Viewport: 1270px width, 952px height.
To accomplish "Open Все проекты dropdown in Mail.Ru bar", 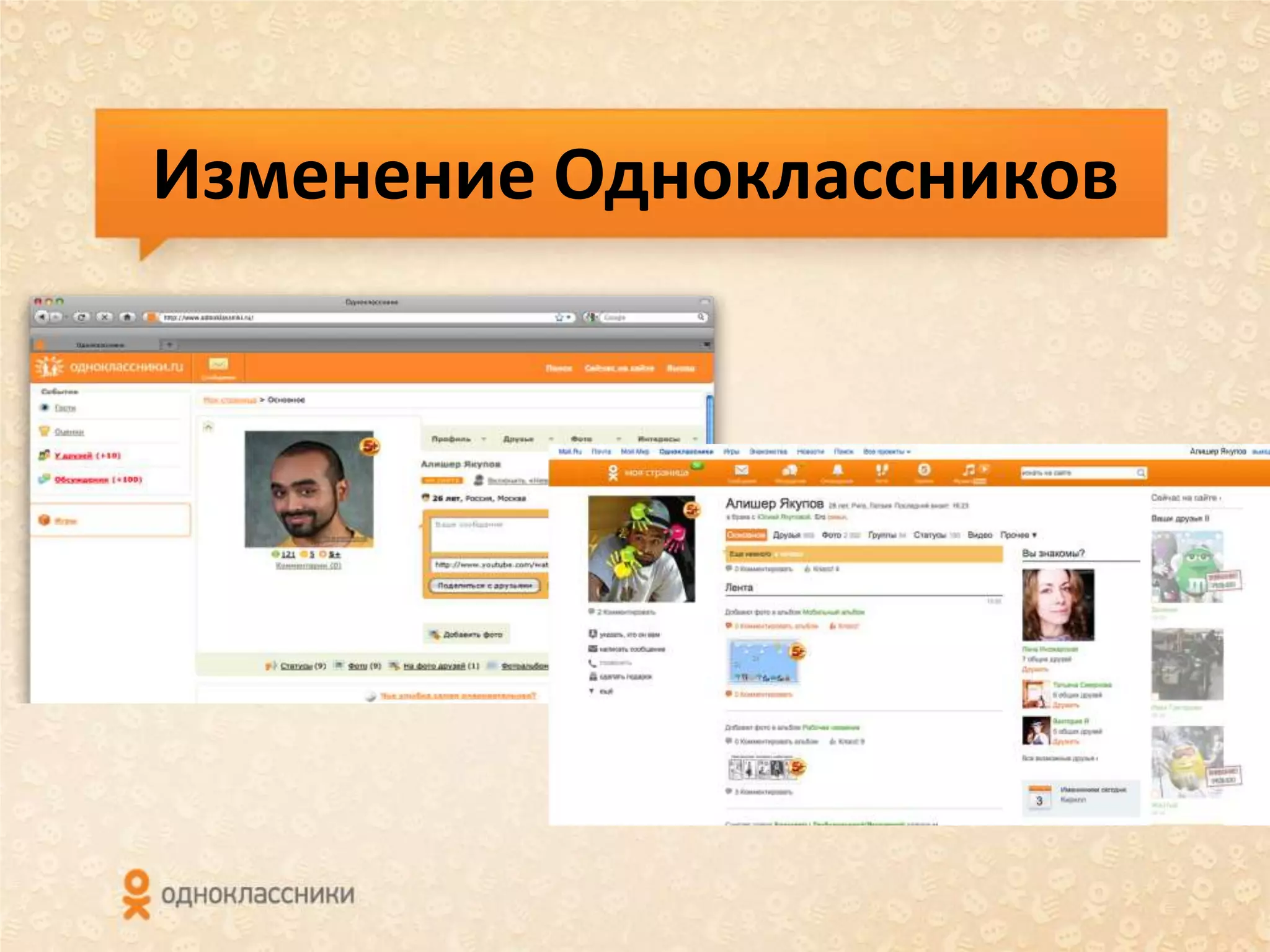I will [887, 451].
